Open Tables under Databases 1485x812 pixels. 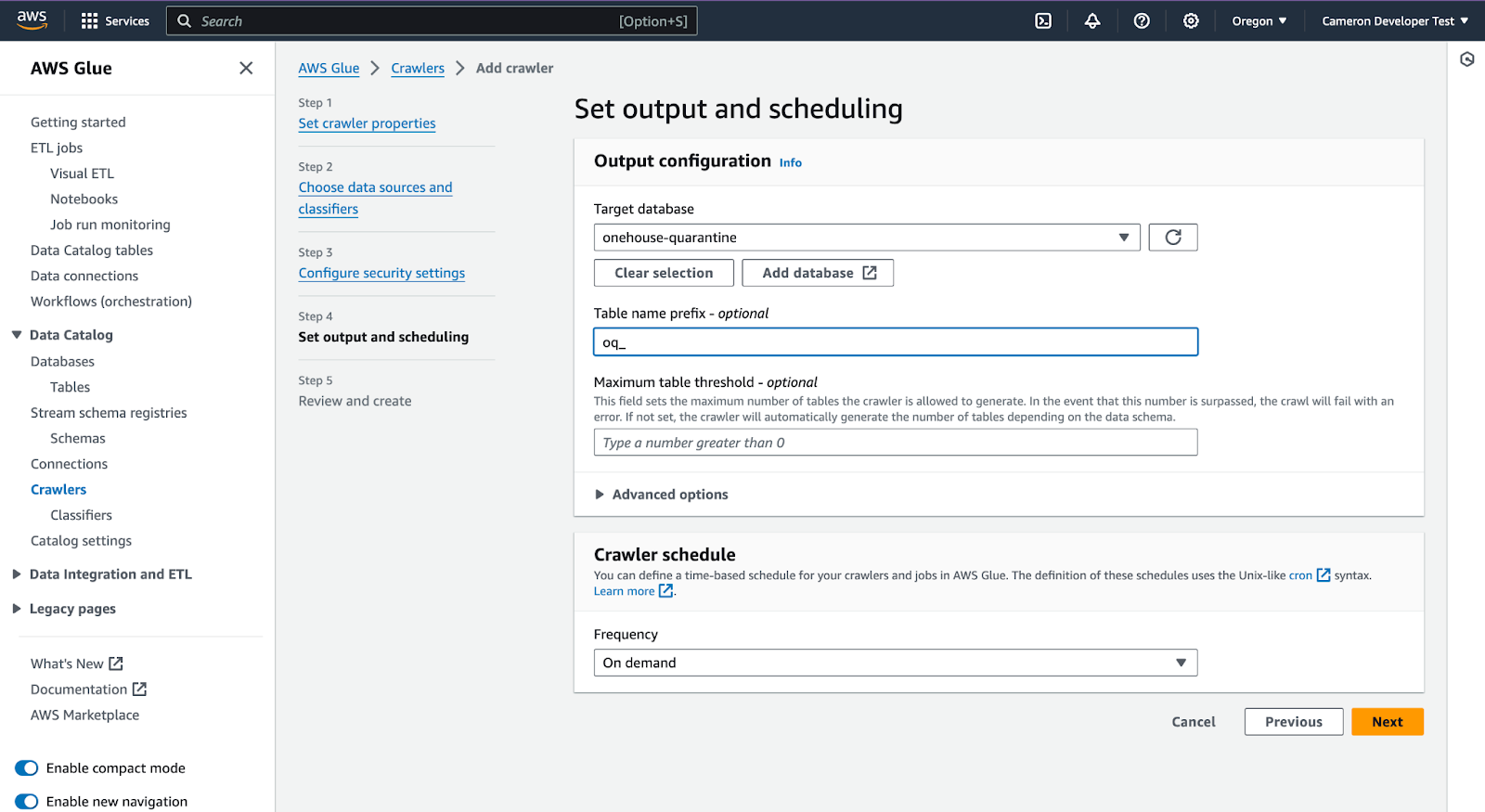point(71,387)
